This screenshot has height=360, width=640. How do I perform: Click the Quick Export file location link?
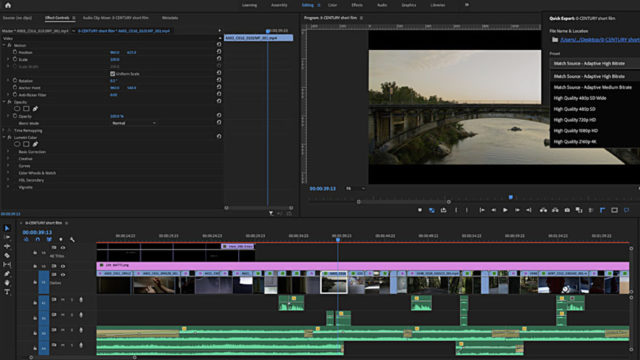[600, 40]
